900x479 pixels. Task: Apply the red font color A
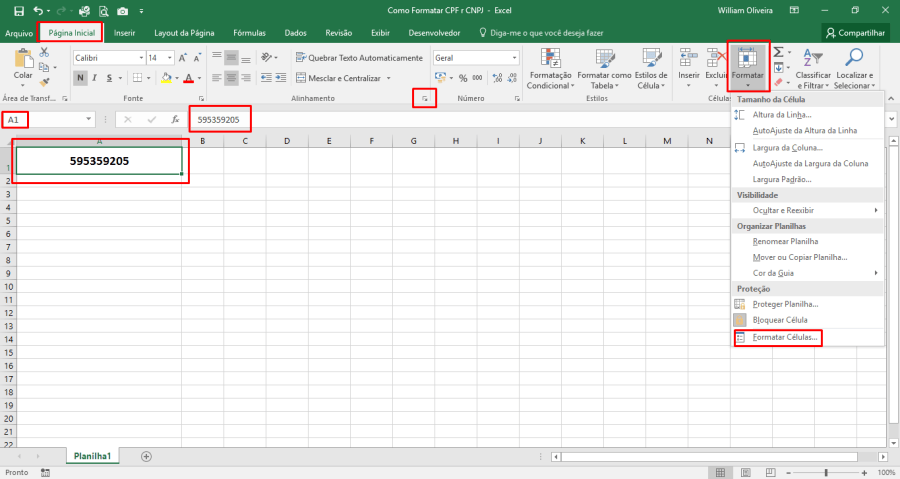pos(188,77)
